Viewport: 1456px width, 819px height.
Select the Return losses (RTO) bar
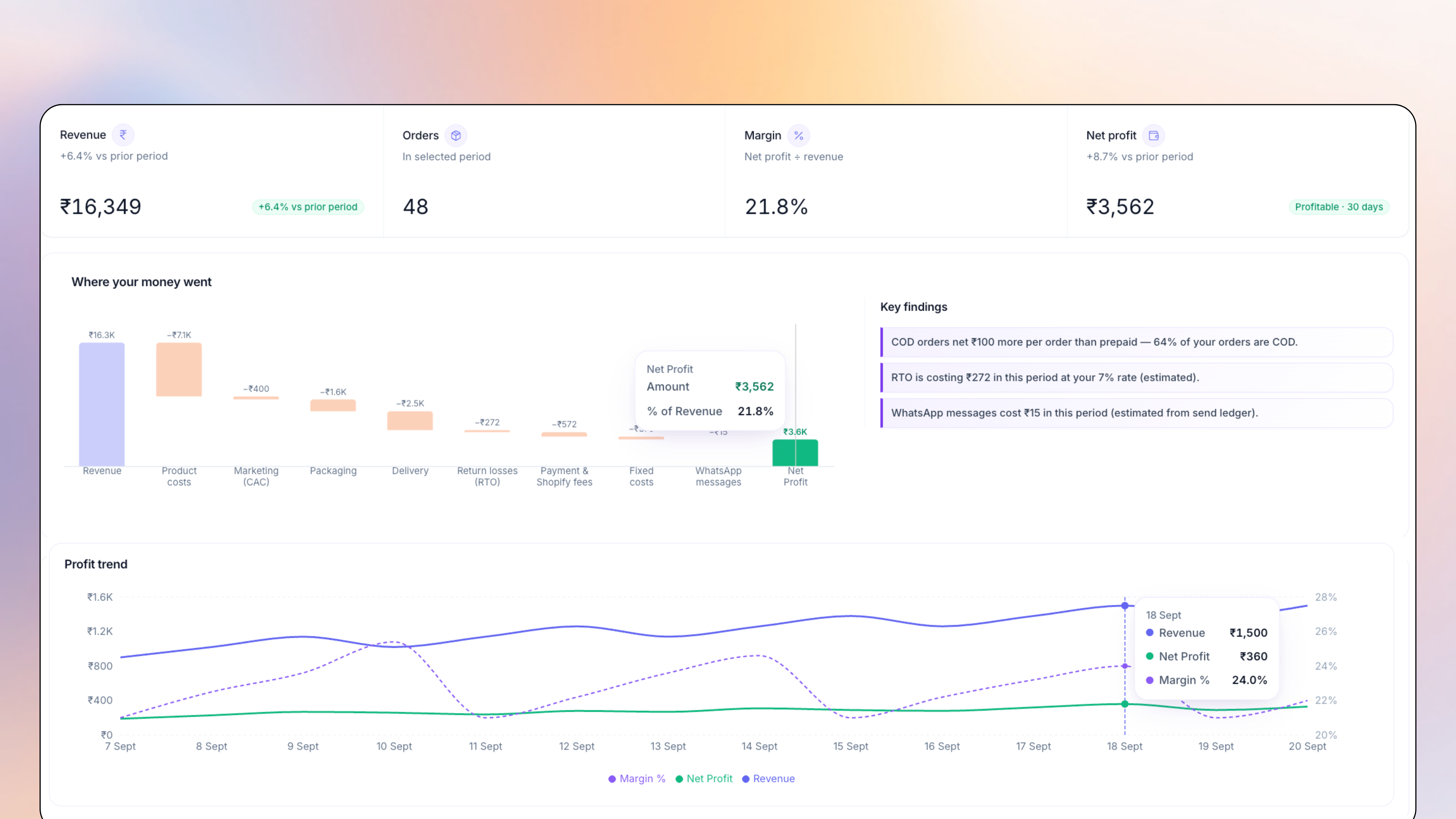[x=487, y=431]
